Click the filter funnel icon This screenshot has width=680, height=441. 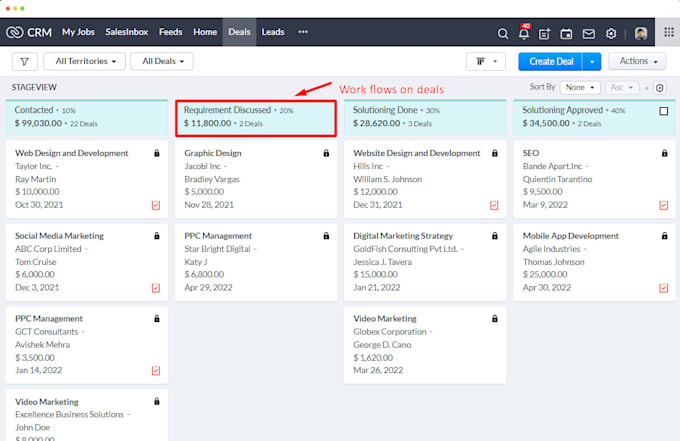click(x=25, y=62)
